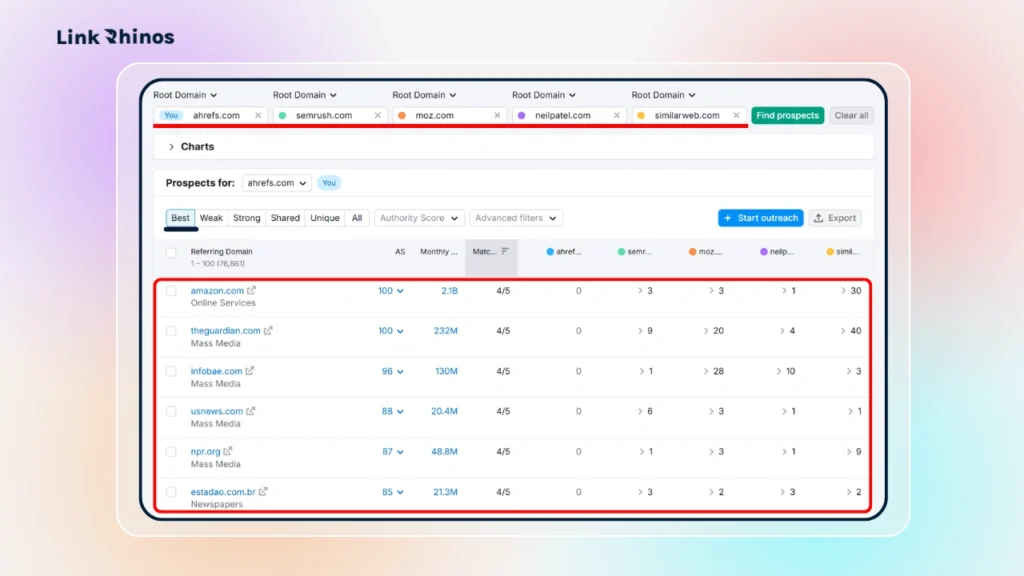Remove semrush.com domain with its X icon
The image size is (1024, 576).
pyautogui.click(x=377, y=116)
